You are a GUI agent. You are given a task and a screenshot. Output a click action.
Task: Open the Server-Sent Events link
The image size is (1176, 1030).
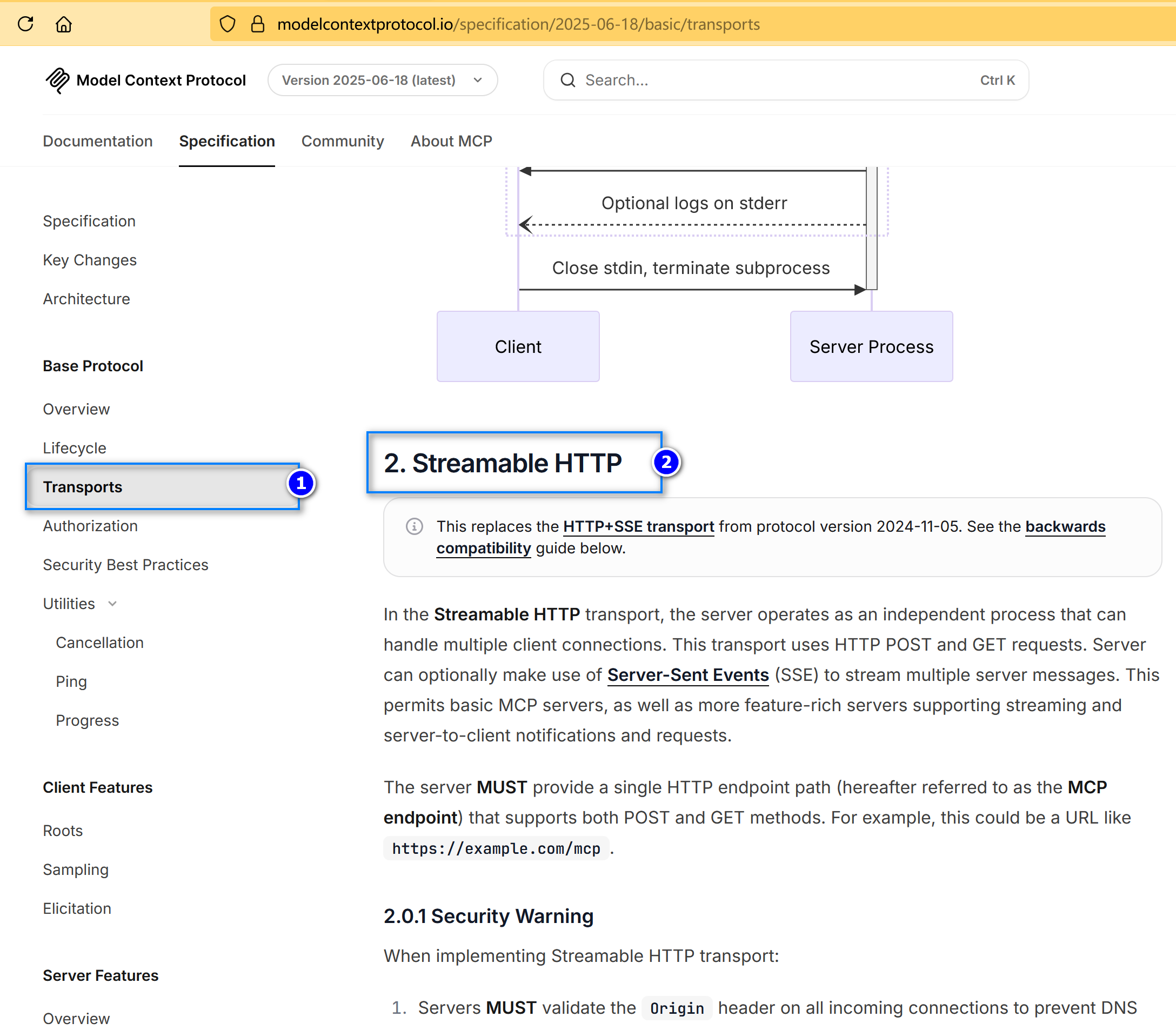688,675
